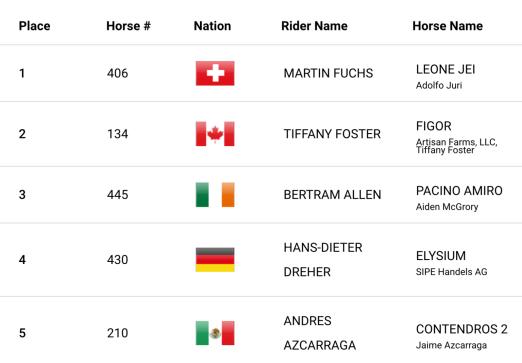Click horse number 134
The width and height of the screenshot is (522, 363).
point(117,134)
